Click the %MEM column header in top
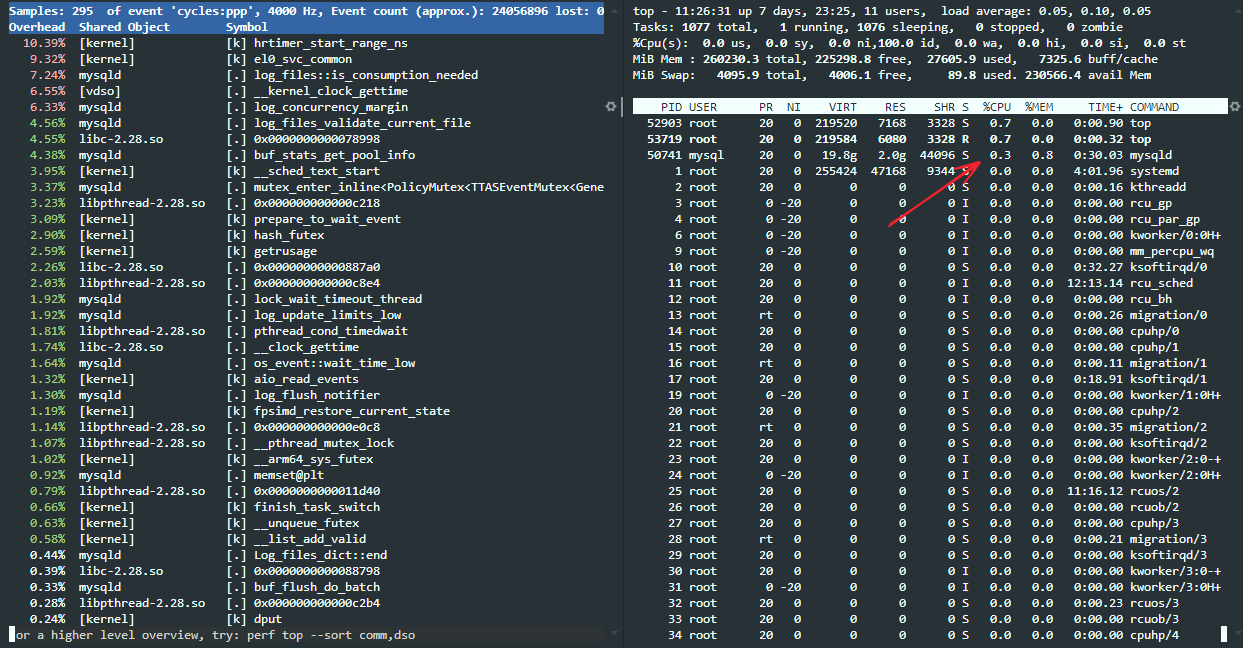1243x648 pixels. [1040, 107]
